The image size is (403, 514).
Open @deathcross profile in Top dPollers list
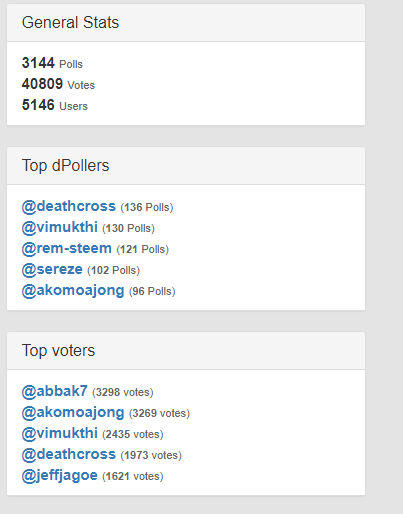tap(69, 206)
